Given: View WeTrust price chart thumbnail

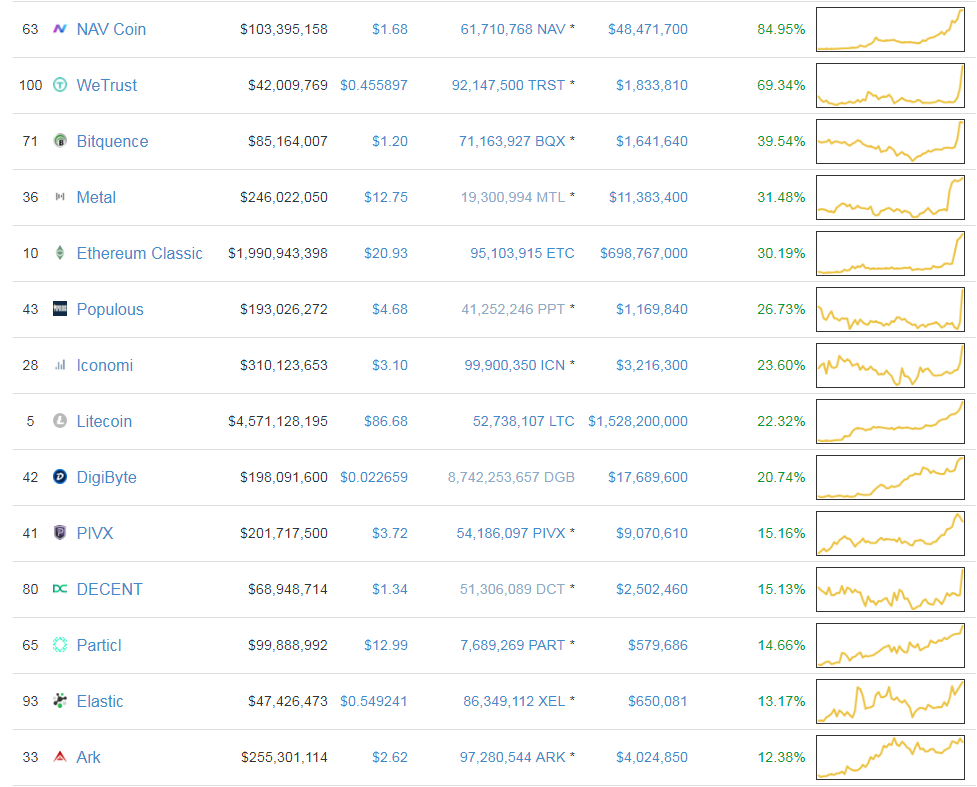Looking at the screenshot, I should tap(890, 85).
